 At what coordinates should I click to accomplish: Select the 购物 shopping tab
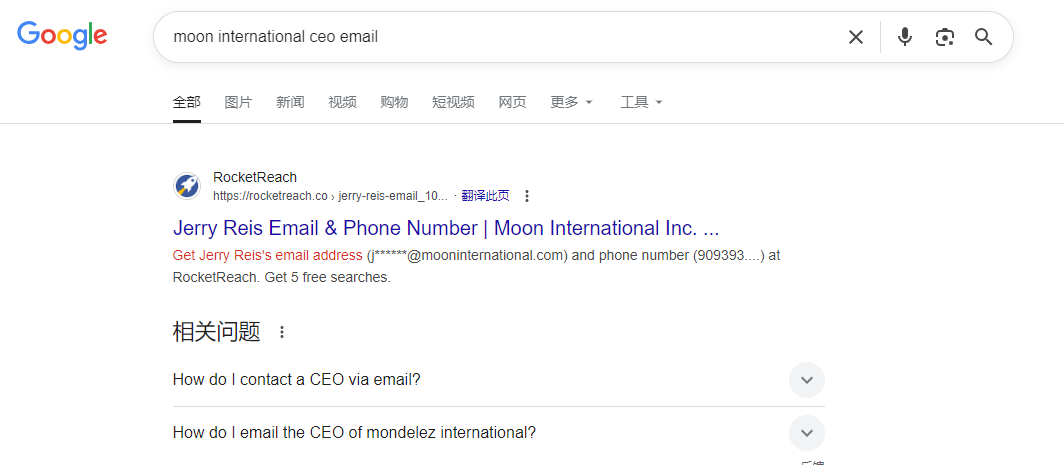394,103
